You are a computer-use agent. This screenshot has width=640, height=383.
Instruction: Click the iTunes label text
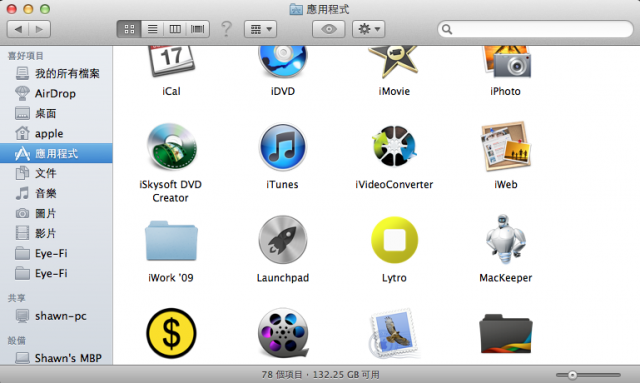coord(282,185)
